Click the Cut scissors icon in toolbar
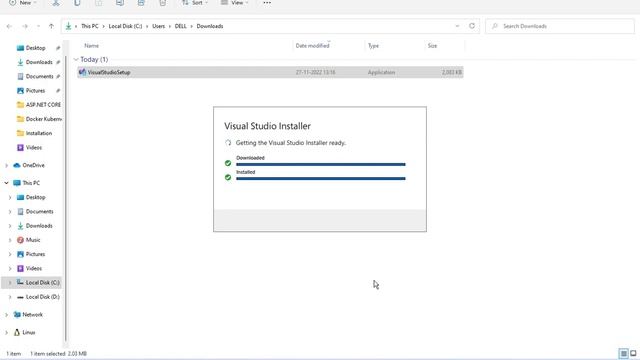 (56, 2)
